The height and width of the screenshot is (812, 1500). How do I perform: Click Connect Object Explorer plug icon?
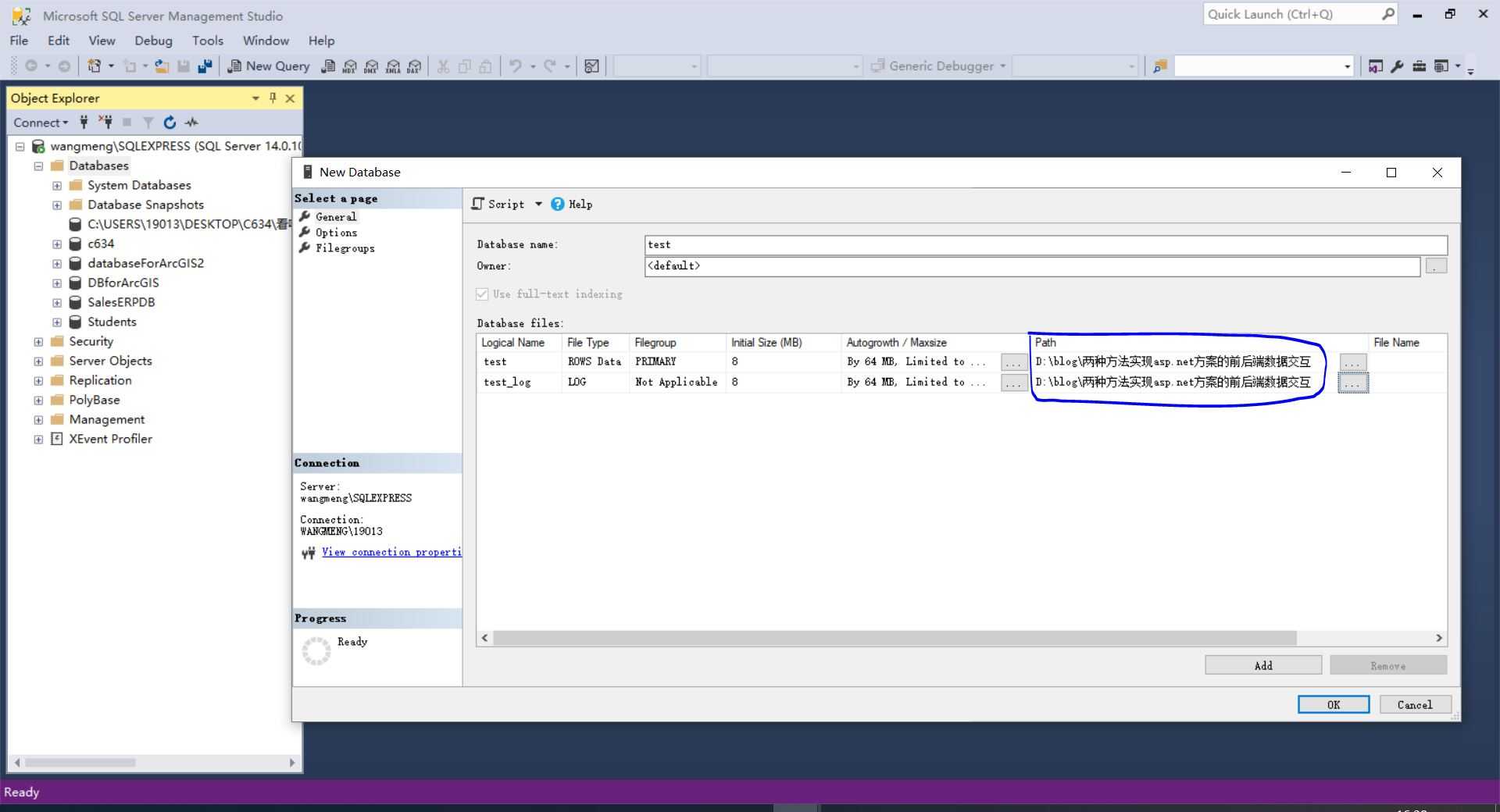coord(84,122)
